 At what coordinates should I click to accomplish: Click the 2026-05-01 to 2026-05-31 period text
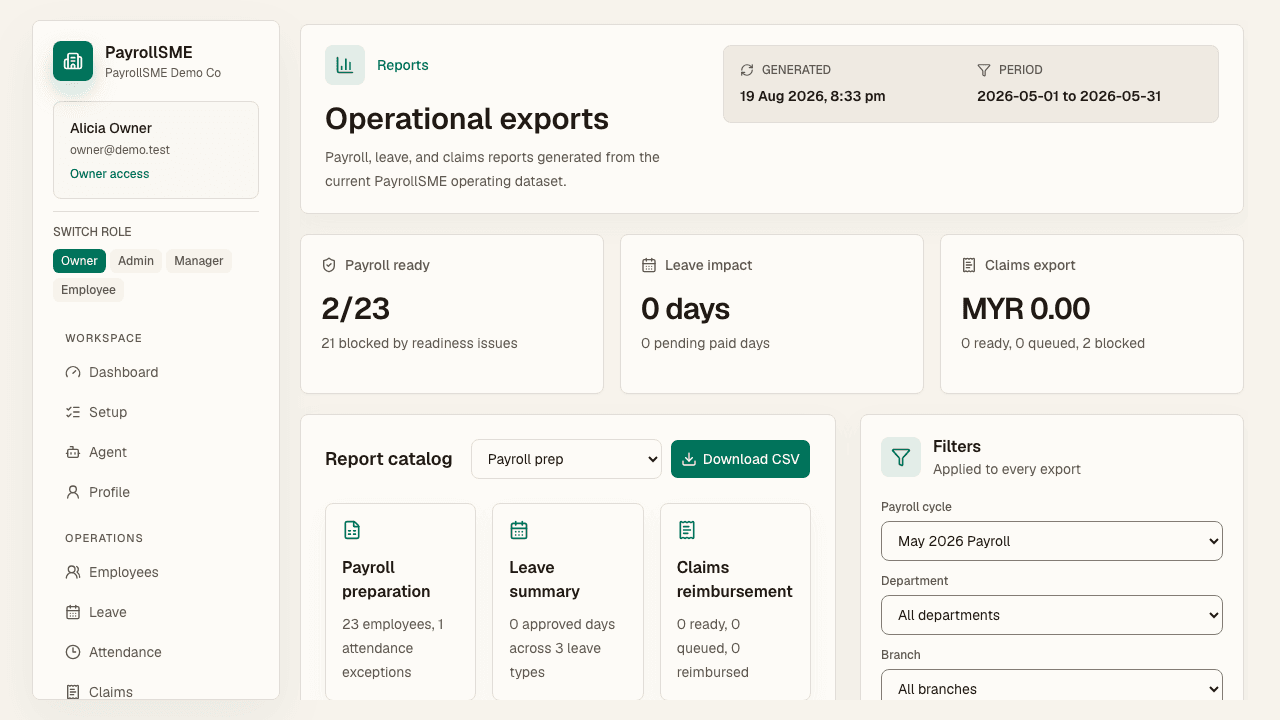[x=1069, y=96]
